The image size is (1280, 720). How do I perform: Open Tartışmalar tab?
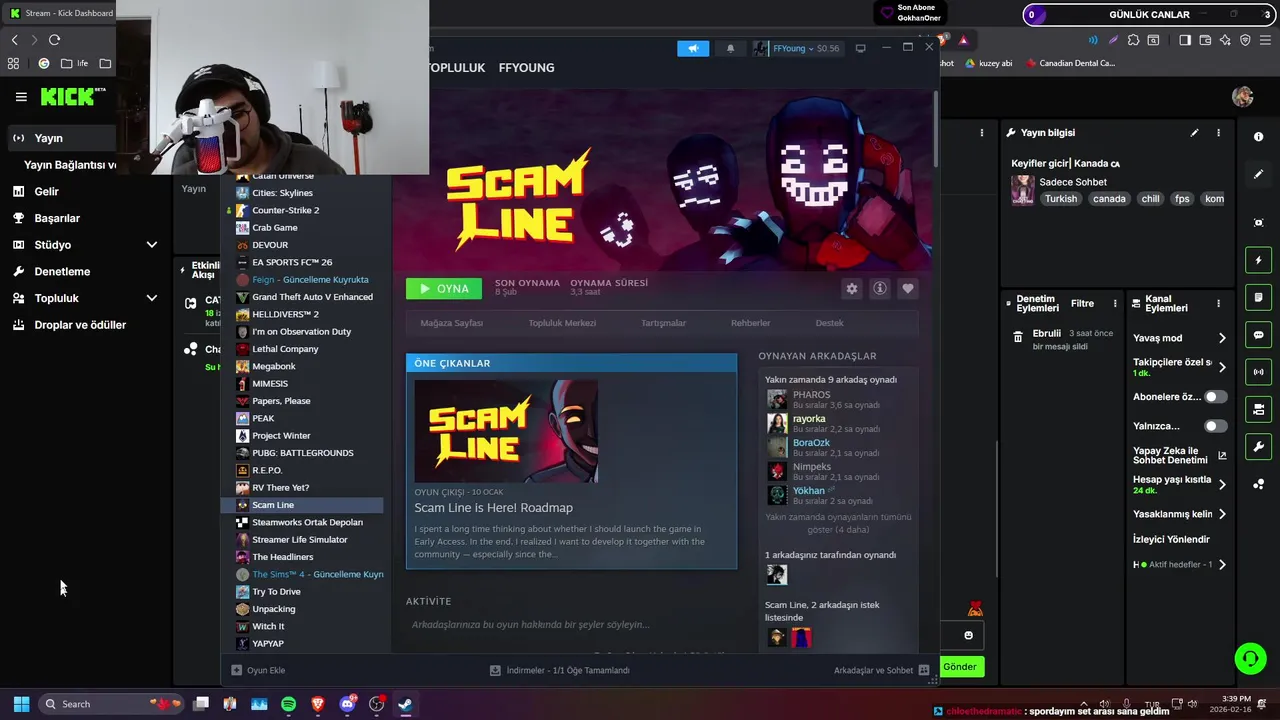(663, 323)
